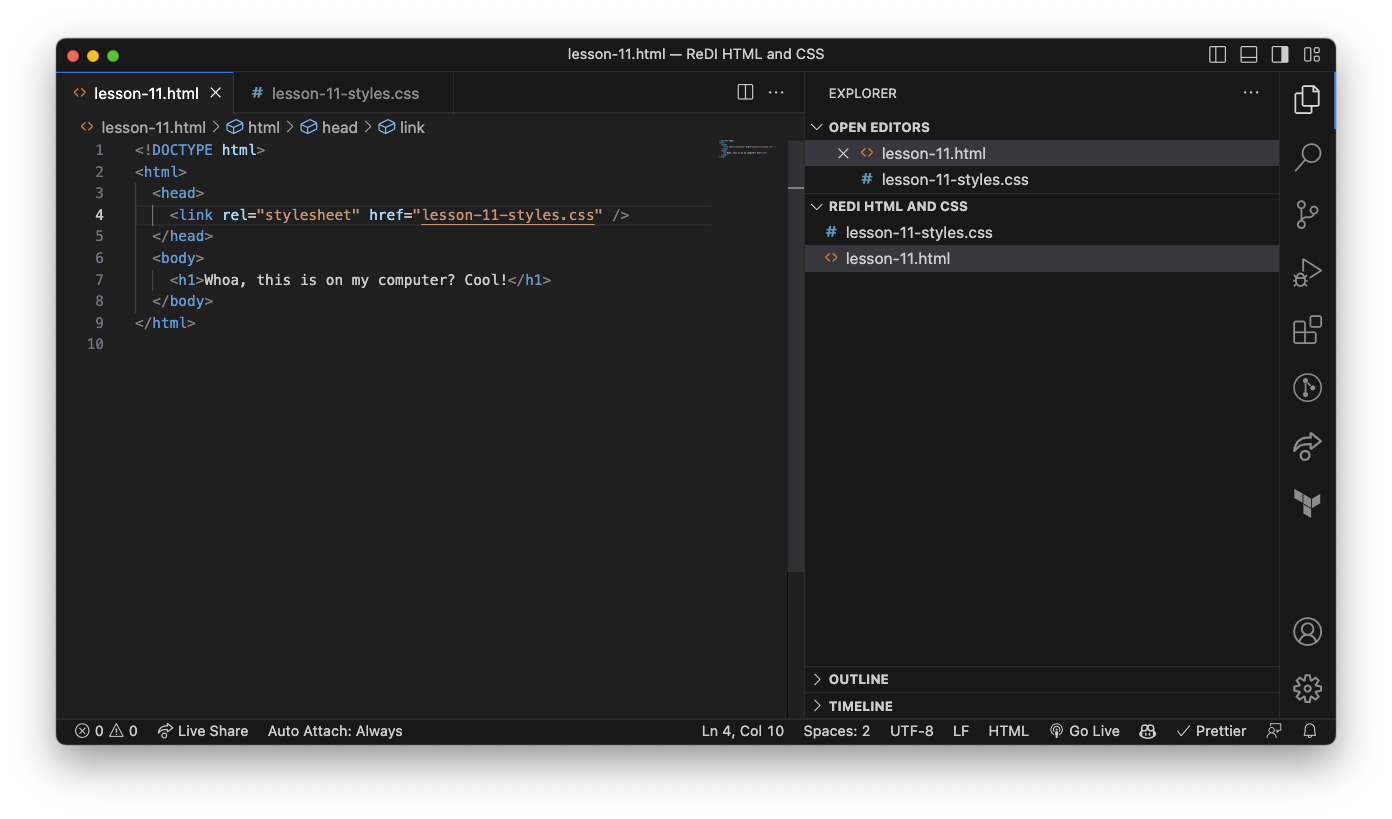This screenshot has width=1392, height=819.
Task: Open the notifications bell
Action: pyautogui.click(x=1310, y=731)
